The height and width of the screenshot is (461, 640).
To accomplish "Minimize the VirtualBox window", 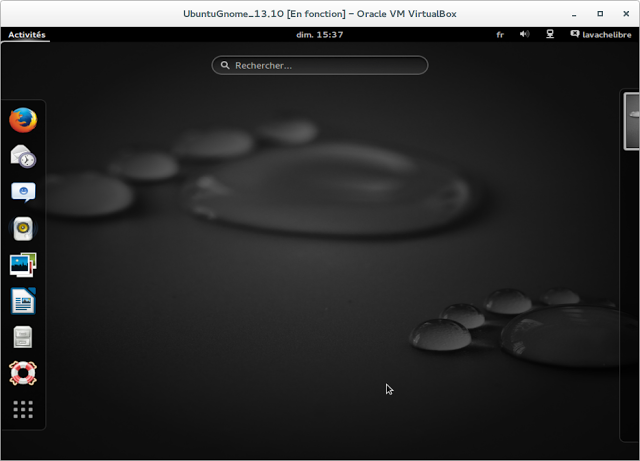I will (574, 14).
